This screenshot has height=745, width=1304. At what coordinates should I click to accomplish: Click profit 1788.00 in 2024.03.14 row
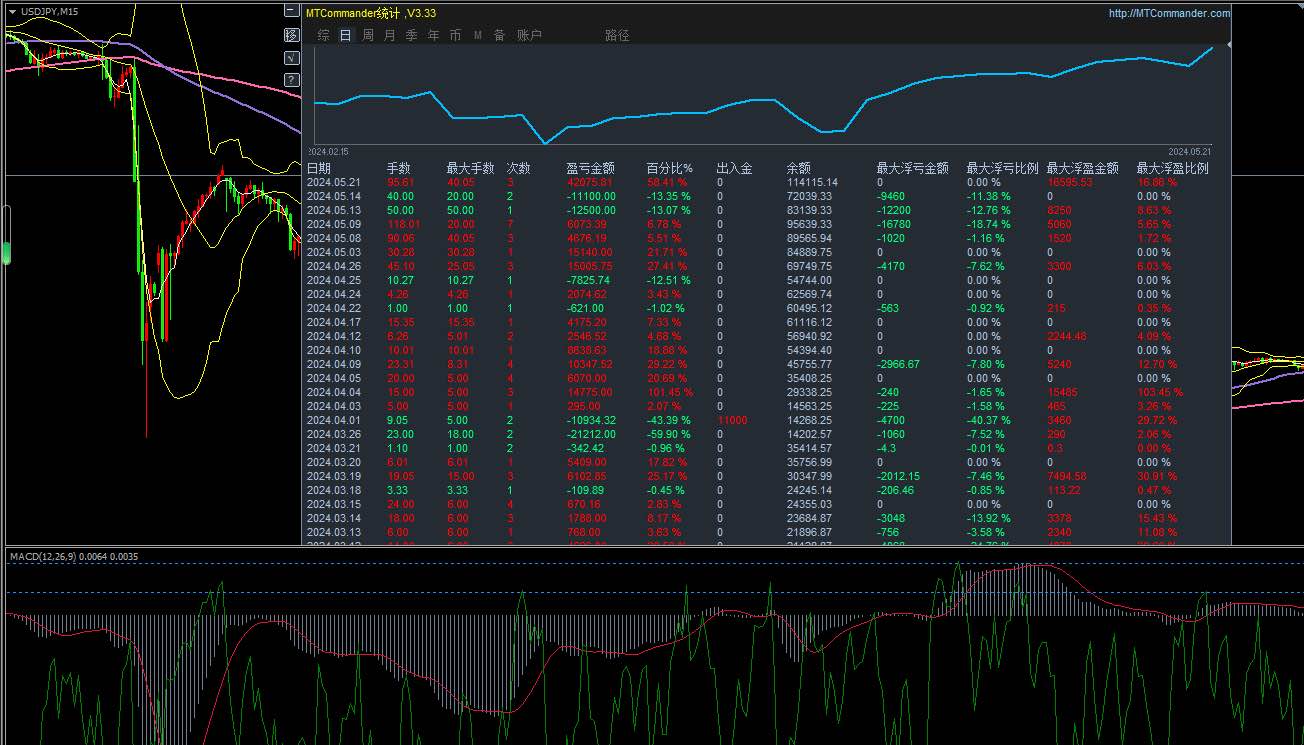tap(586, 518)
